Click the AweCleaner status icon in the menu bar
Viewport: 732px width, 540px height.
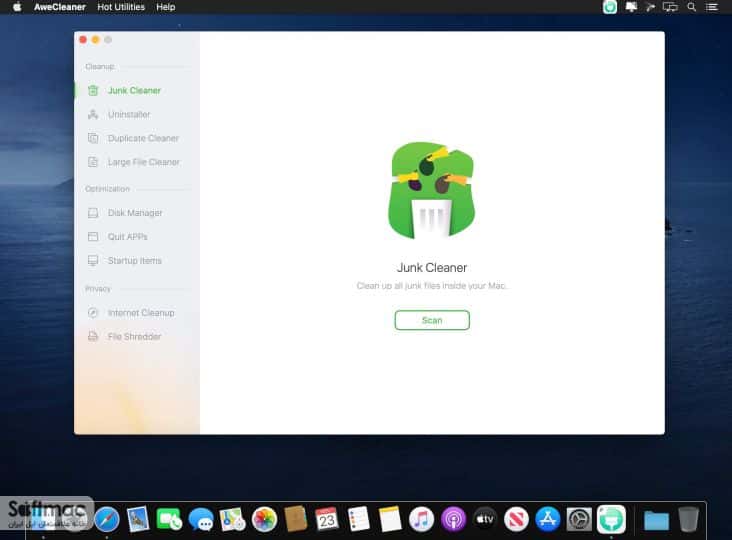click(610, 7)
